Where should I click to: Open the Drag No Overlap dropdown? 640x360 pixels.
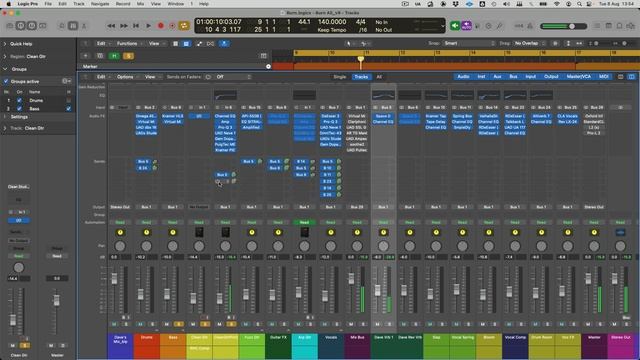point(529,43)
